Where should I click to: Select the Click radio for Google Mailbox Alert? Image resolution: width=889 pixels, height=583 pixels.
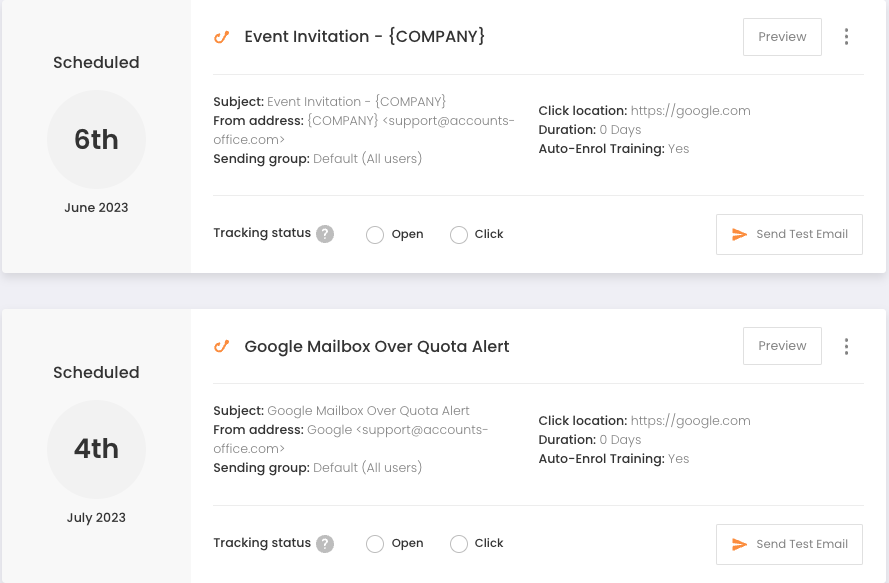(459, 544)
